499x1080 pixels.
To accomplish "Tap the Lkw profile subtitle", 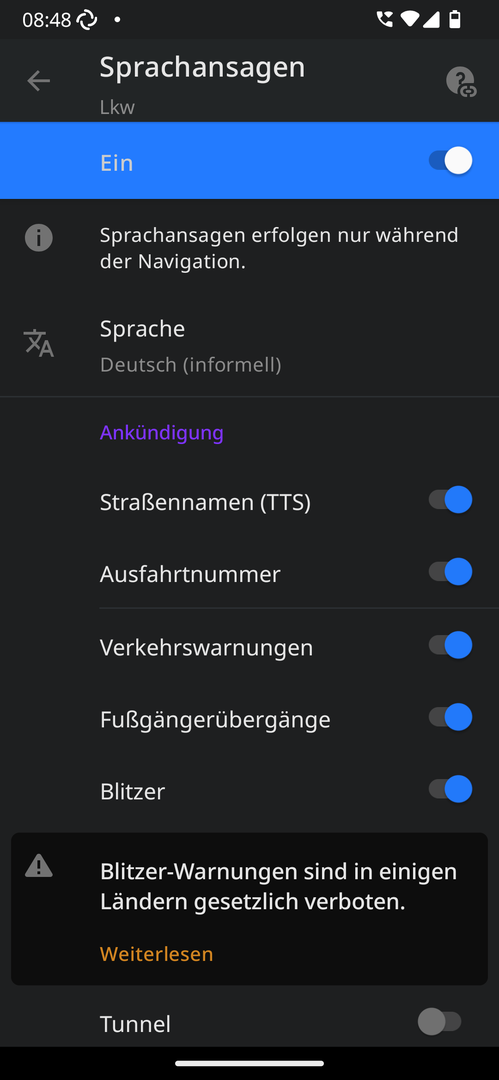I will [x=117, y=107].
